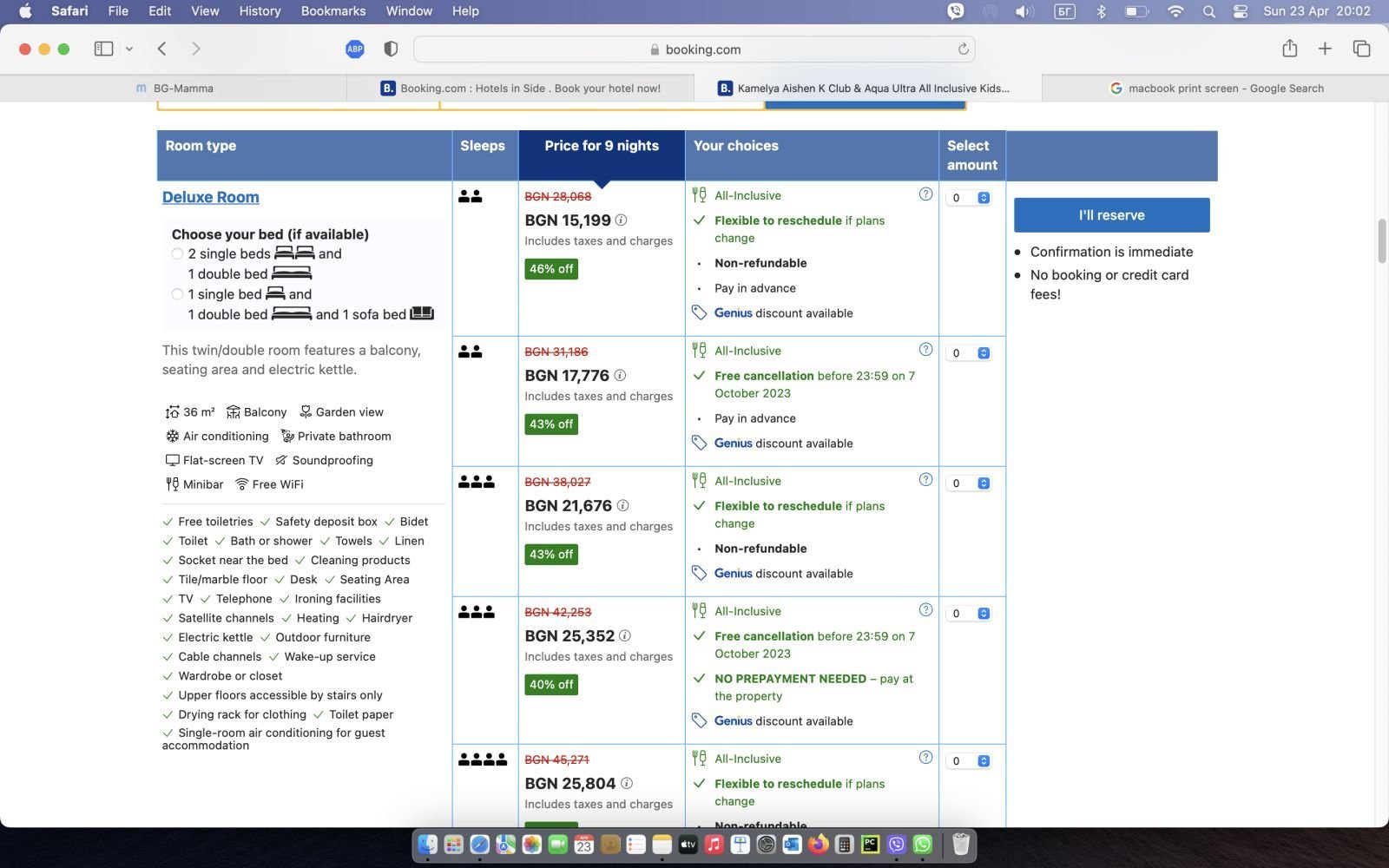Switch to the BG-Mamma tab
Viewport: 1389px width, 868px height.
174,89
